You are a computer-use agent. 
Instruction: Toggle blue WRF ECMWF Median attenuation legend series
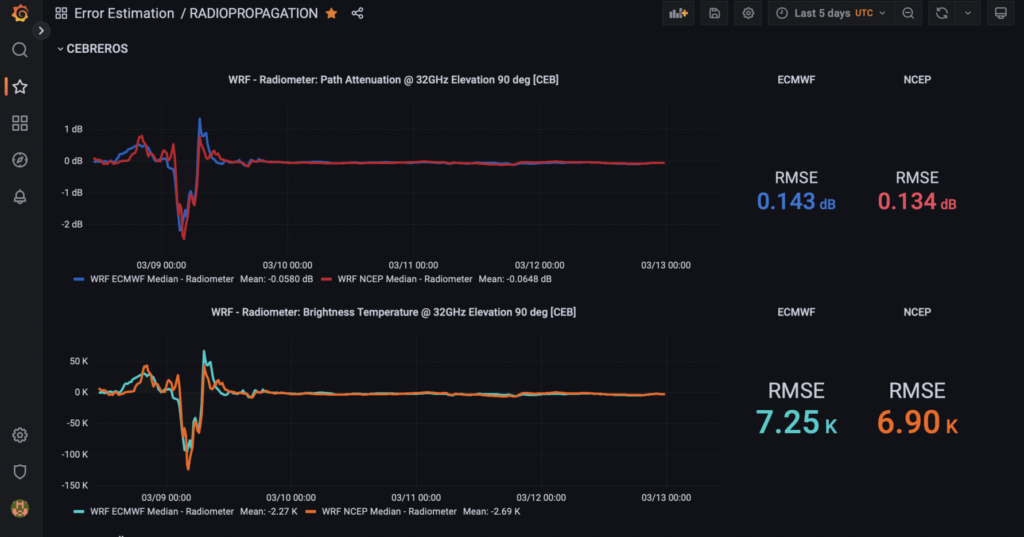coord(162,279)
